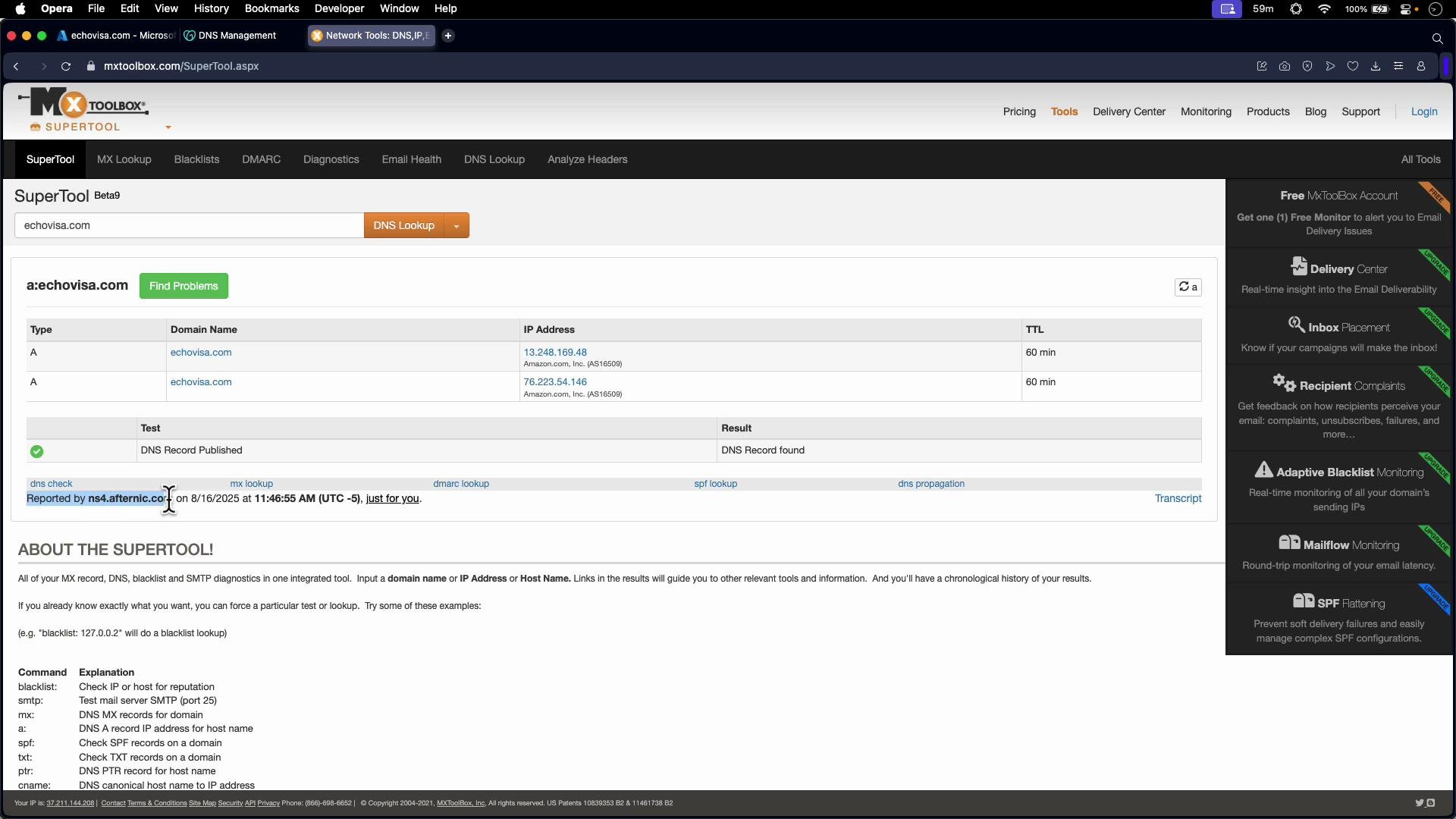
Task: Open the Pricing link
Action: [x=1019, y=112]
